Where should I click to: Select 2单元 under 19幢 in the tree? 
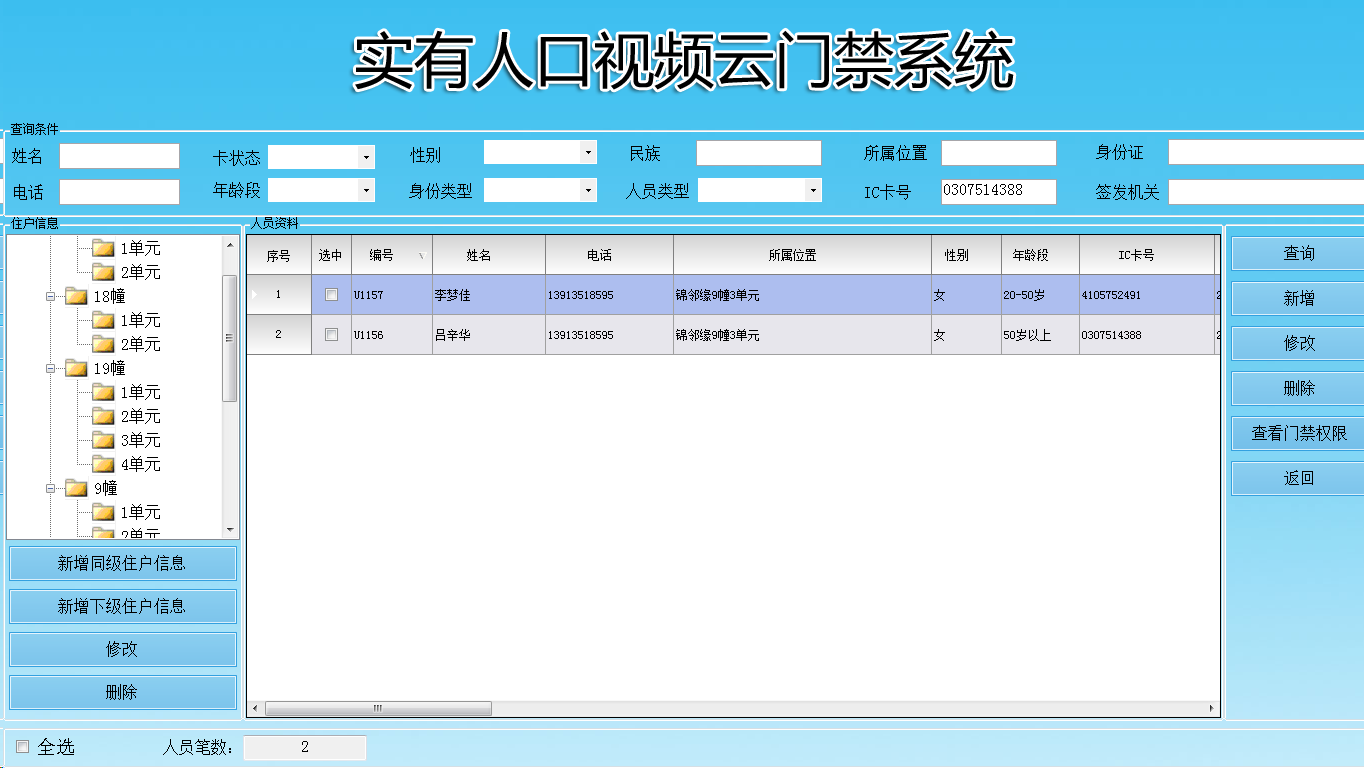tap(140, 416)
